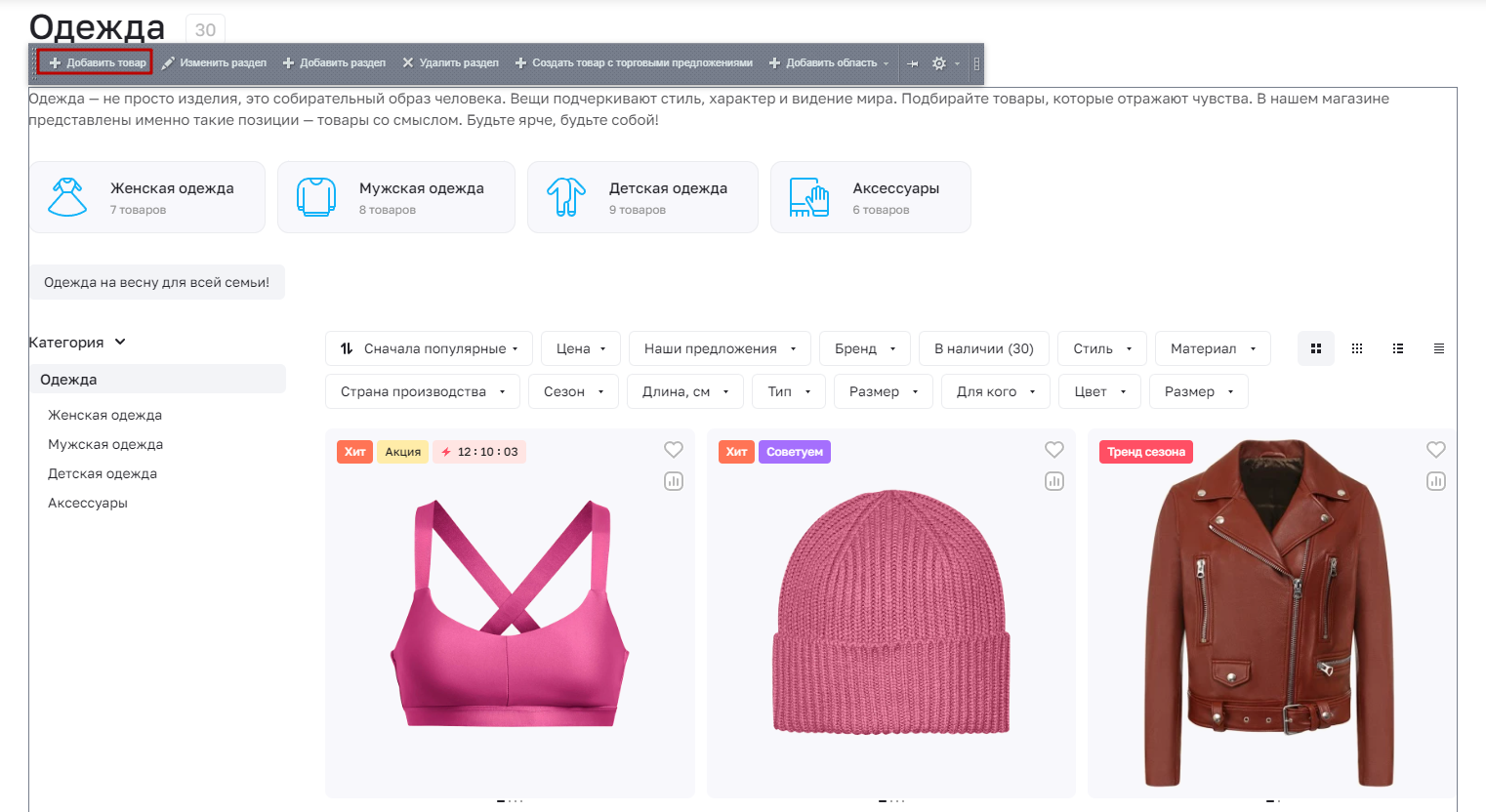Select 'Аксессуары' in sidebar list
Viewport: 1486px width, 812px height.
pos(88,503)
